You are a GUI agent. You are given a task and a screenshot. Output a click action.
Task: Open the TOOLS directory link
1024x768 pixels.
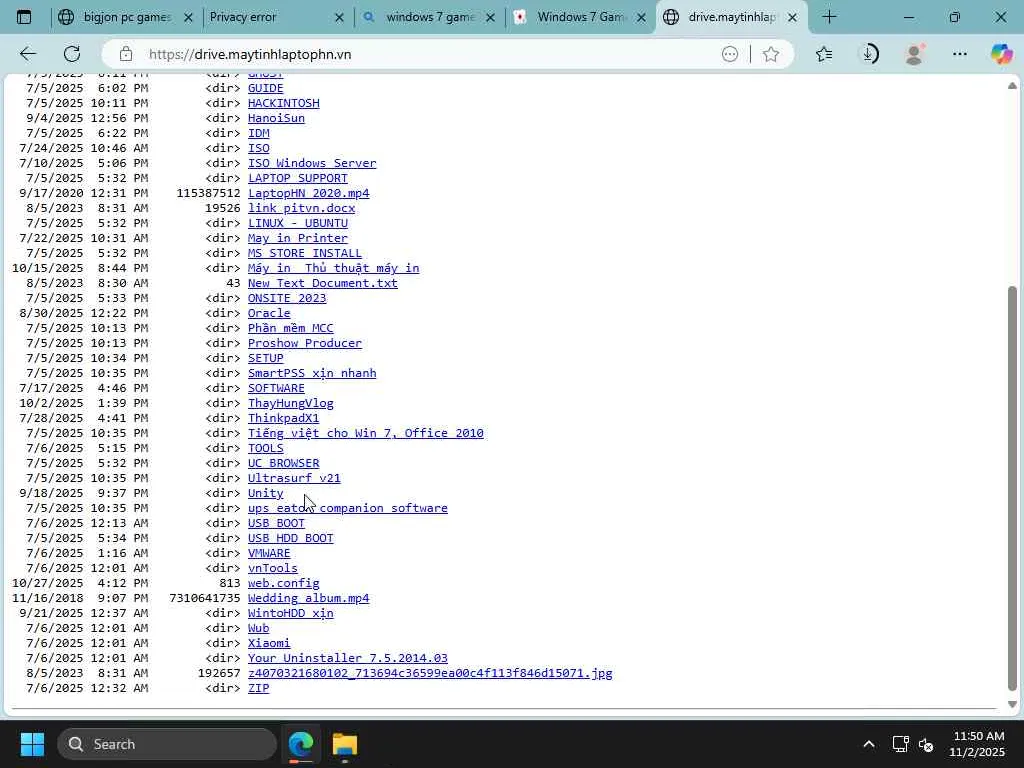265,449
